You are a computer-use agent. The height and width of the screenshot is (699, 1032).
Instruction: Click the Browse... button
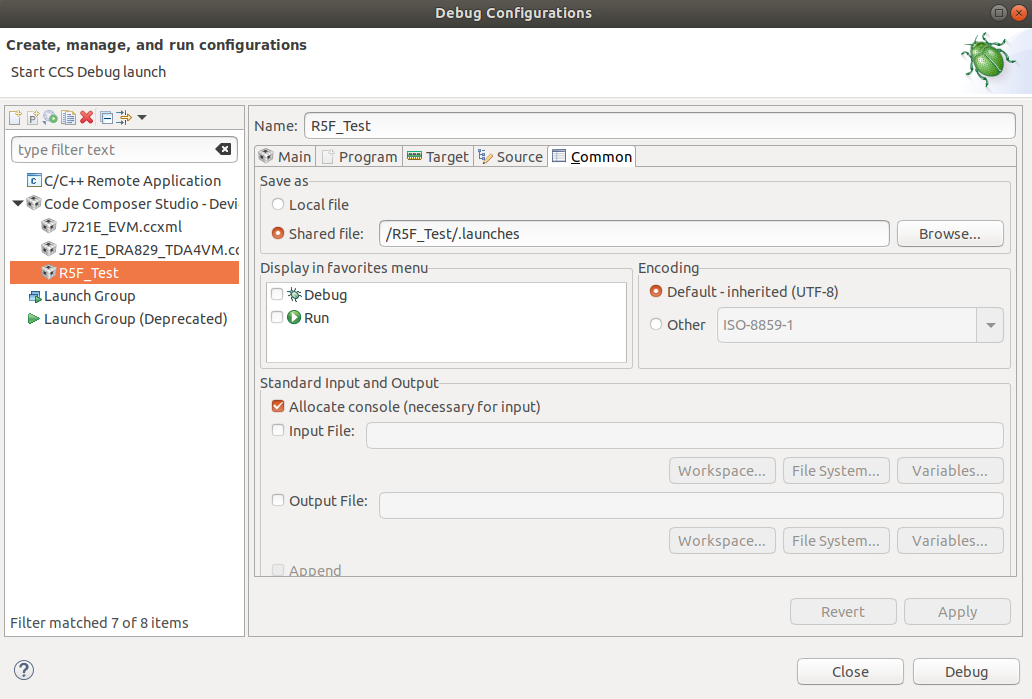[x=949, y=234]
